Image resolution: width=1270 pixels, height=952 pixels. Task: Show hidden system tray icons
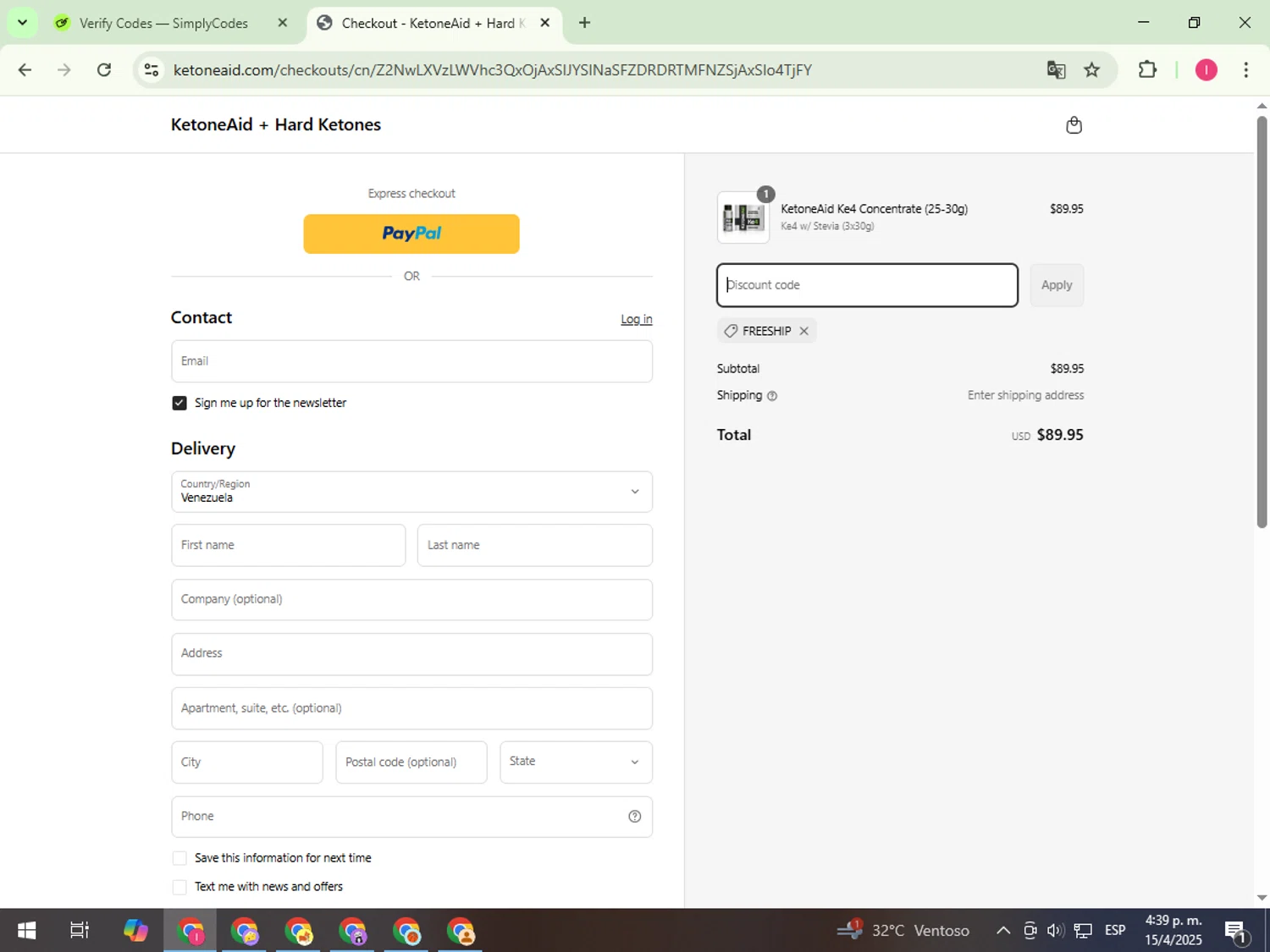(x=1003, y=931)
